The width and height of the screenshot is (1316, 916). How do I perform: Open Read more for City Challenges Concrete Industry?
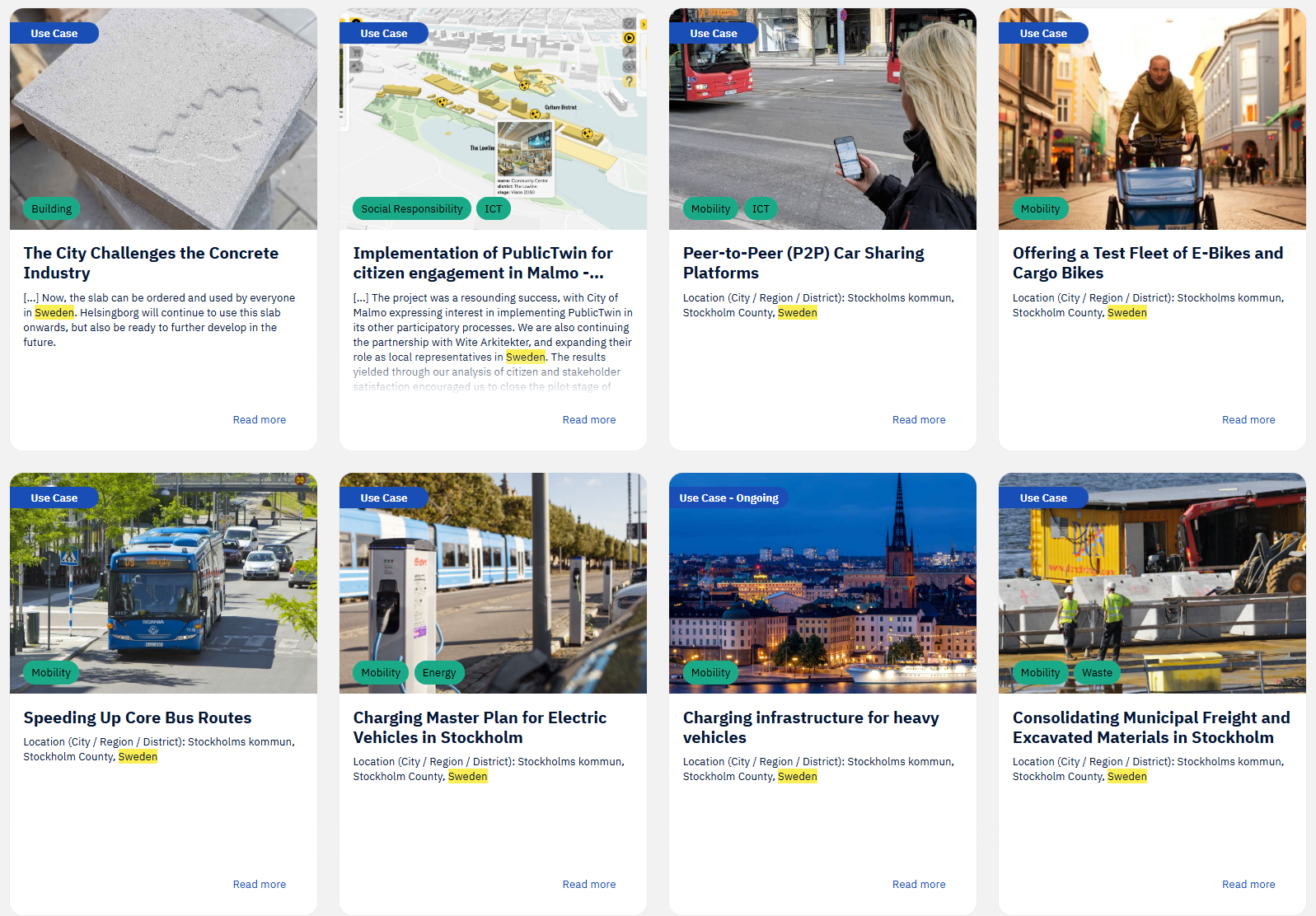coord(260,420)
